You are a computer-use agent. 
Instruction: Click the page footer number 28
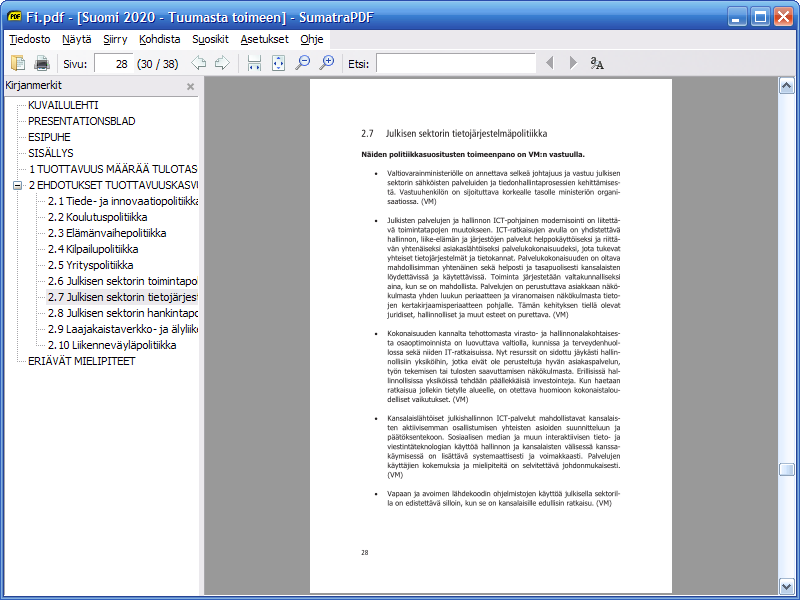pyautogui.click(x=365, y=553)
